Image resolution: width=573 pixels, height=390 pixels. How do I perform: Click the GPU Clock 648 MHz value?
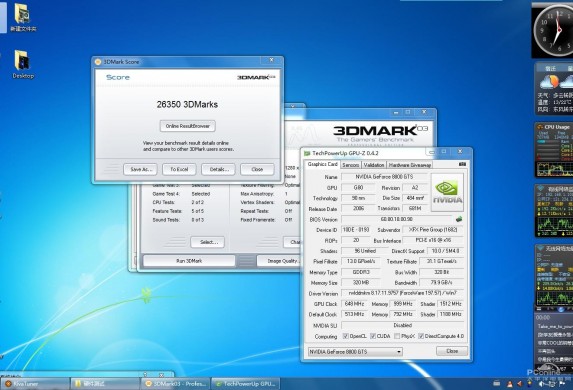(x=354, y=304)
